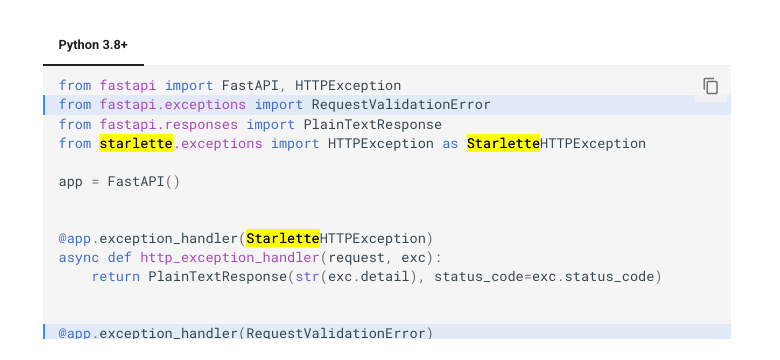The width and height of the screenshot is (780, 360).
Task: Copy the code block to clipboard
Action: tap(710, 86)
